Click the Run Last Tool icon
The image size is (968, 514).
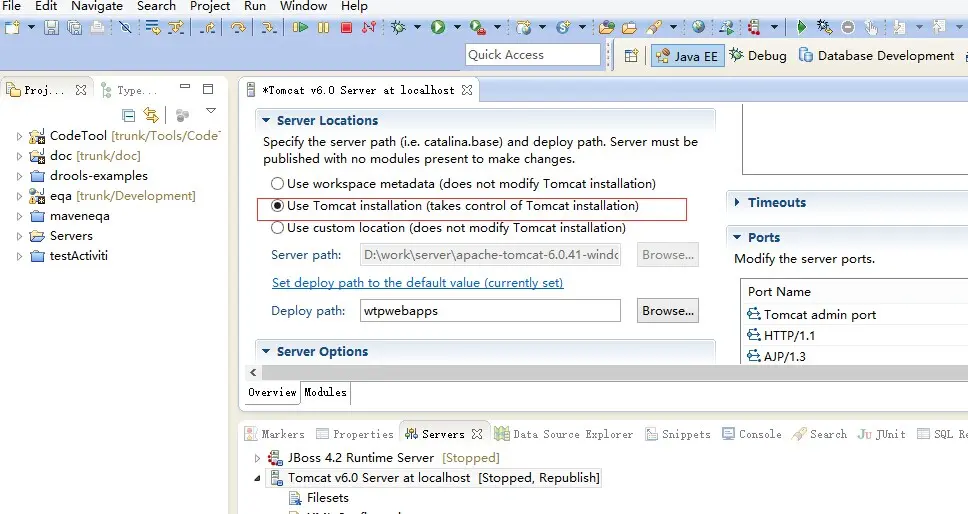pyautogui.click(x=477, y=27)
